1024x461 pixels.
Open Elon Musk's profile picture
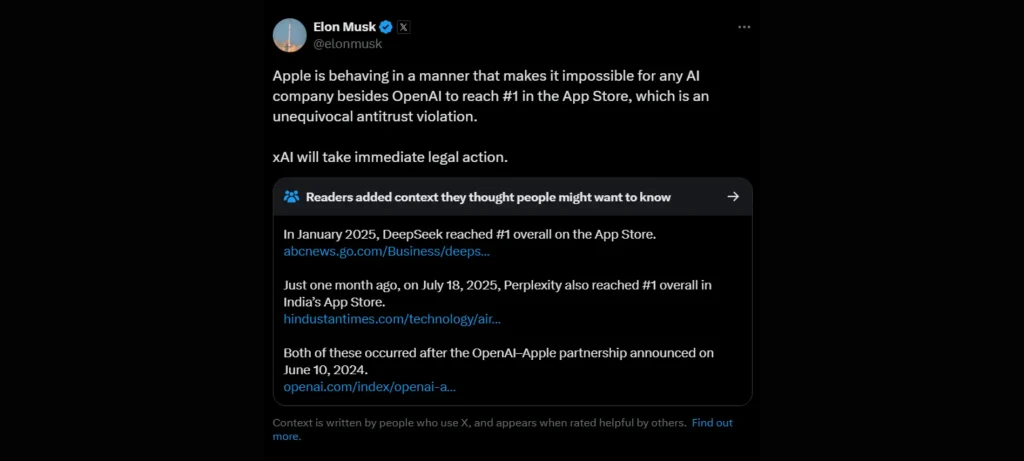point(290,35)
